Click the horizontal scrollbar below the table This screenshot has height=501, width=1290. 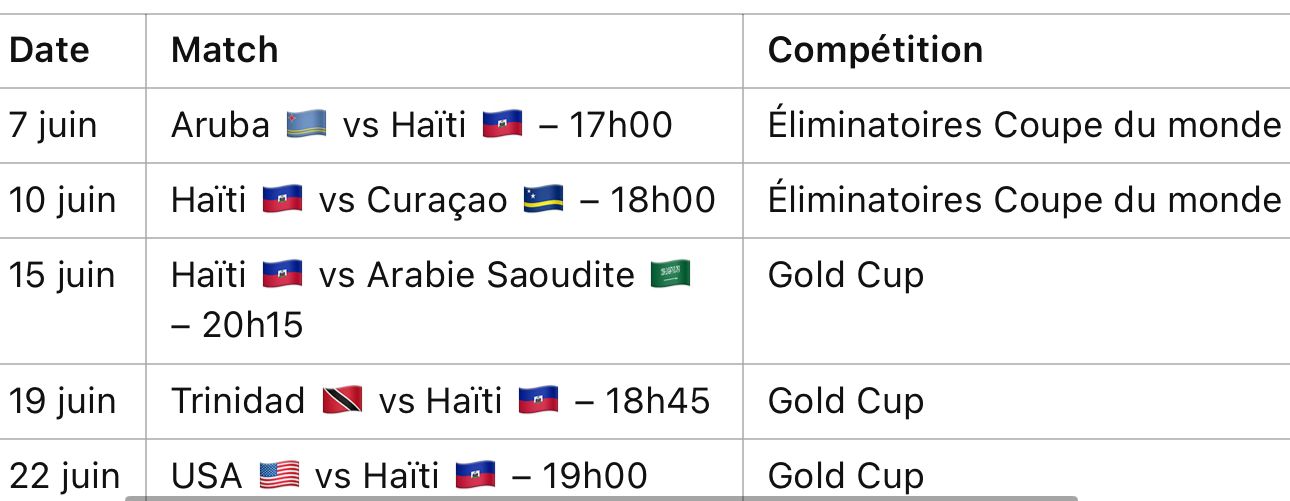[600, 496]
